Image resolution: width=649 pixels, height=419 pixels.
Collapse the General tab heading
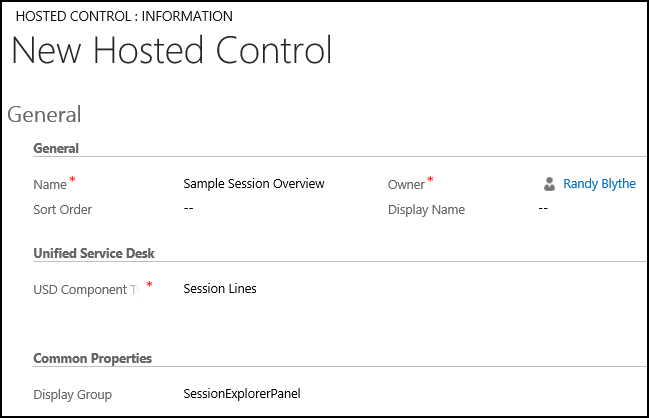pos(44,115)
